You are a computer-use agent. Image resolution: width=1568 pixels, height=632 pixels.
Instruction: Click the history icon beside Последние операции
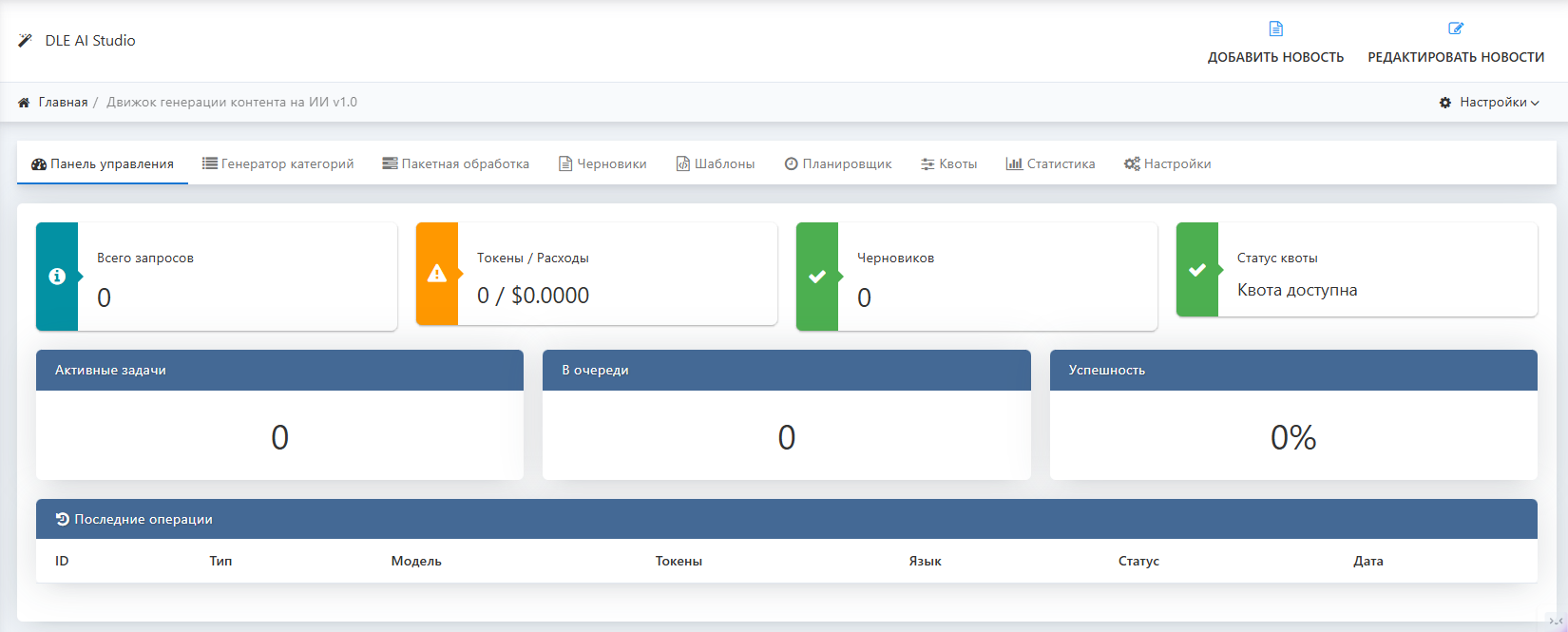(x=63, y=519)
